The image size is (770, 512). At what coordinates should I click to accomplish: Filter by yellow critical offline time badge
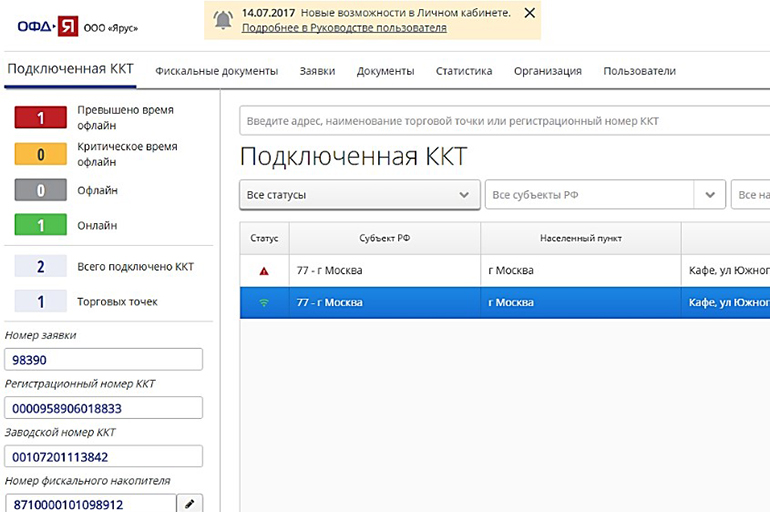41,154
